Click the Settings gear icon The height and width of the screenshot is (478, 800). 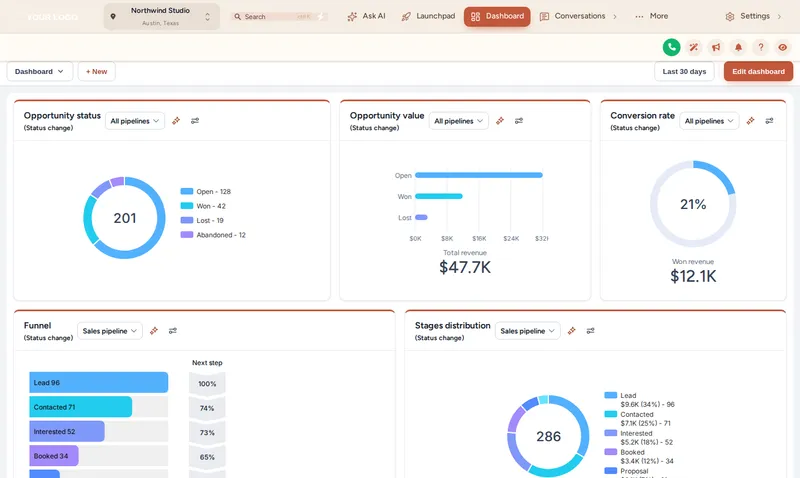click(730, 17)
